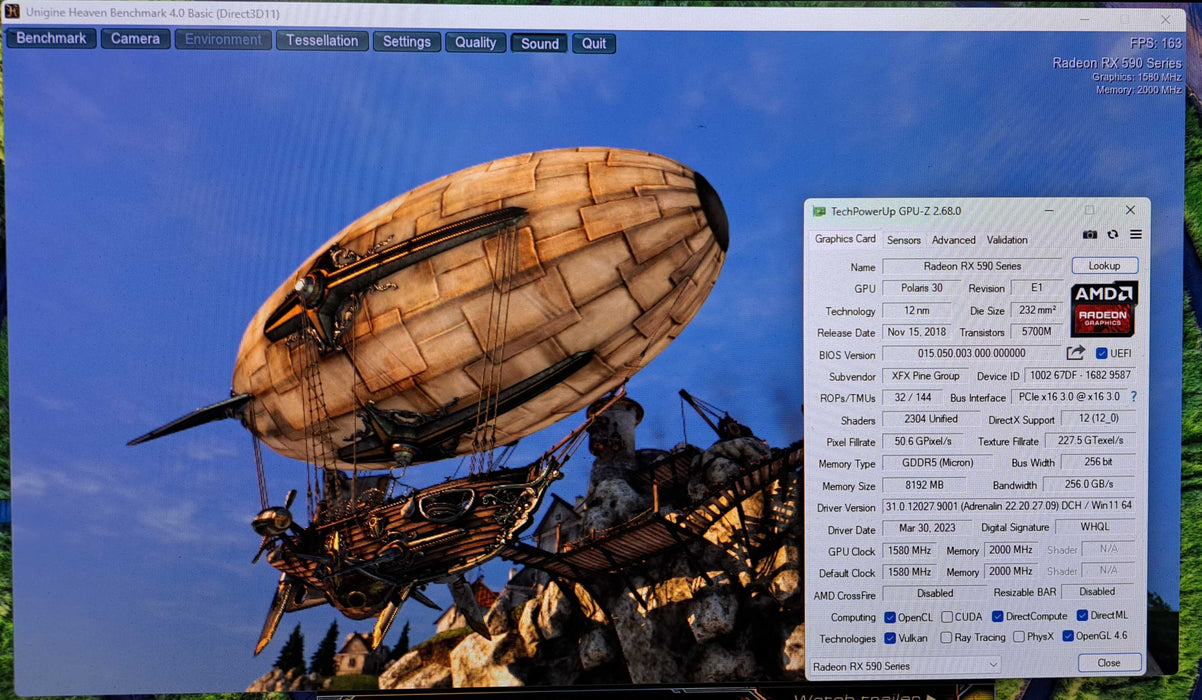Switch to the Advanced tab
This screenshot has height=700, width=1202.
tap(954, 240)
